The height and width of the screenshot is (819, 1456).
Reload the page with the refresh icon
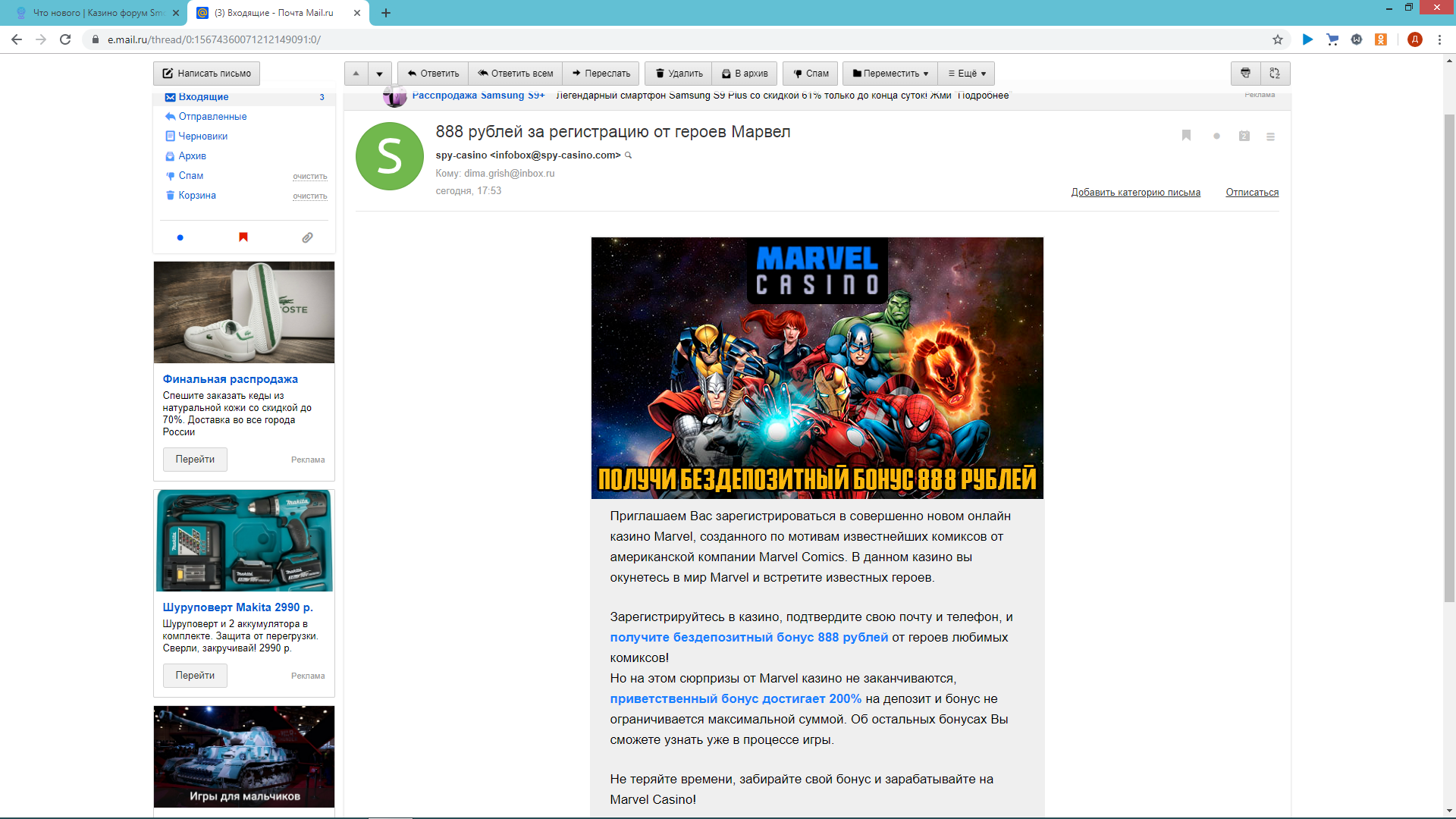point(65,39)
